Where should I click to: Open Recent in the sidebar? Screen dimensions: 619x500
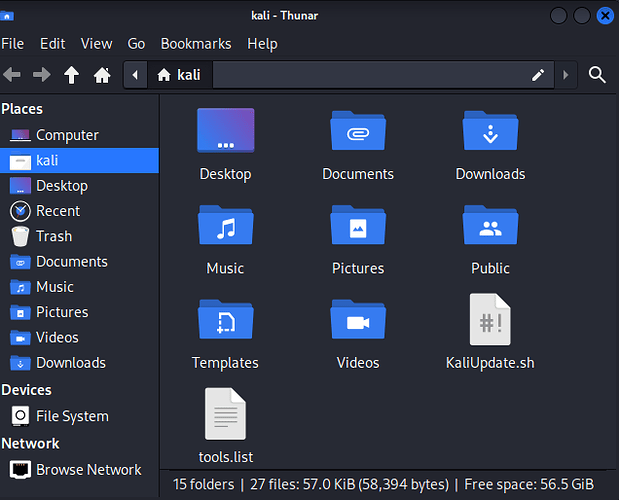[79, 211]
